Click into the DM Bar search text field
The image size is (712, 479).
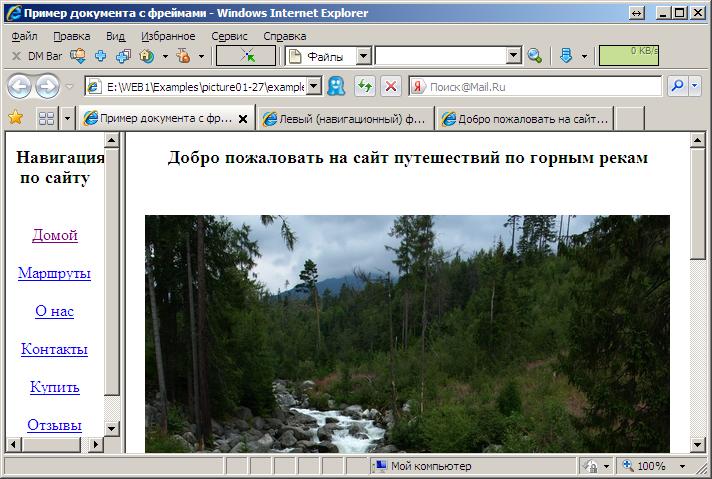440,56
